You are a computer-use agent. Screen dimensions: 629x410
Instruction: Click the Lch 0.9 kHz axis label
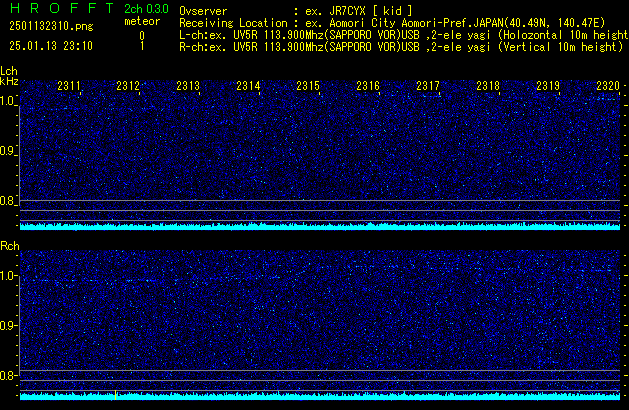pyautogui.click(x=7, y=151)
